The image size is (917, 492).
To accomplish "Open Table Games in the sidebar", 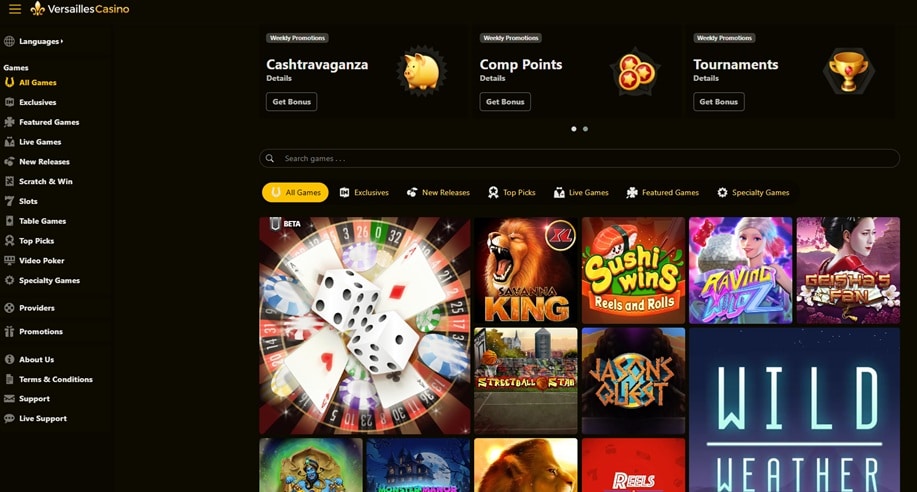I will tap(42, 221).
